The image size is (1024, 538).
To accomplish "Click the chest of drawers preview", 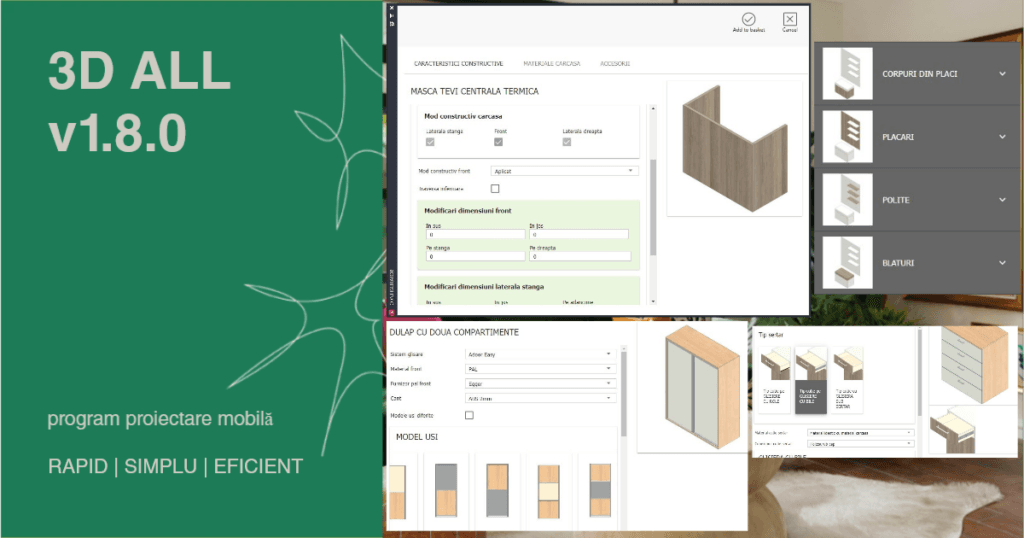I will coord(974,364).
